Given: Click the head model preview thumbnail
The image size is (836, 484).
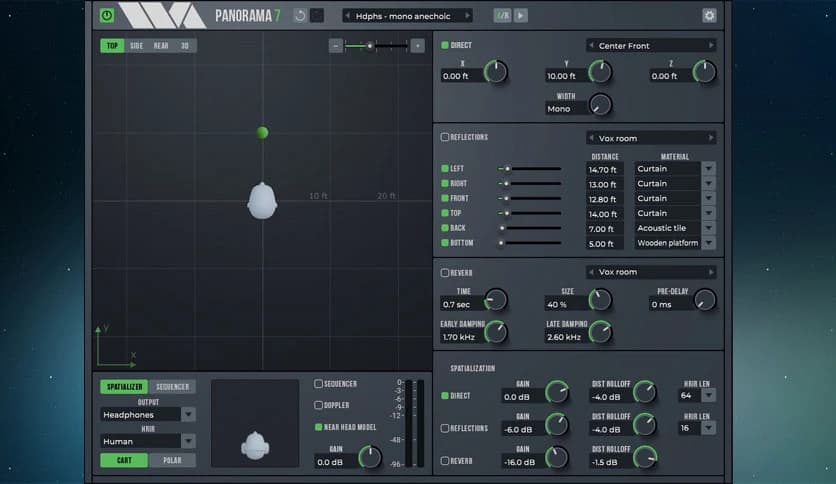Looking at the screenshot, I should 255,423.
